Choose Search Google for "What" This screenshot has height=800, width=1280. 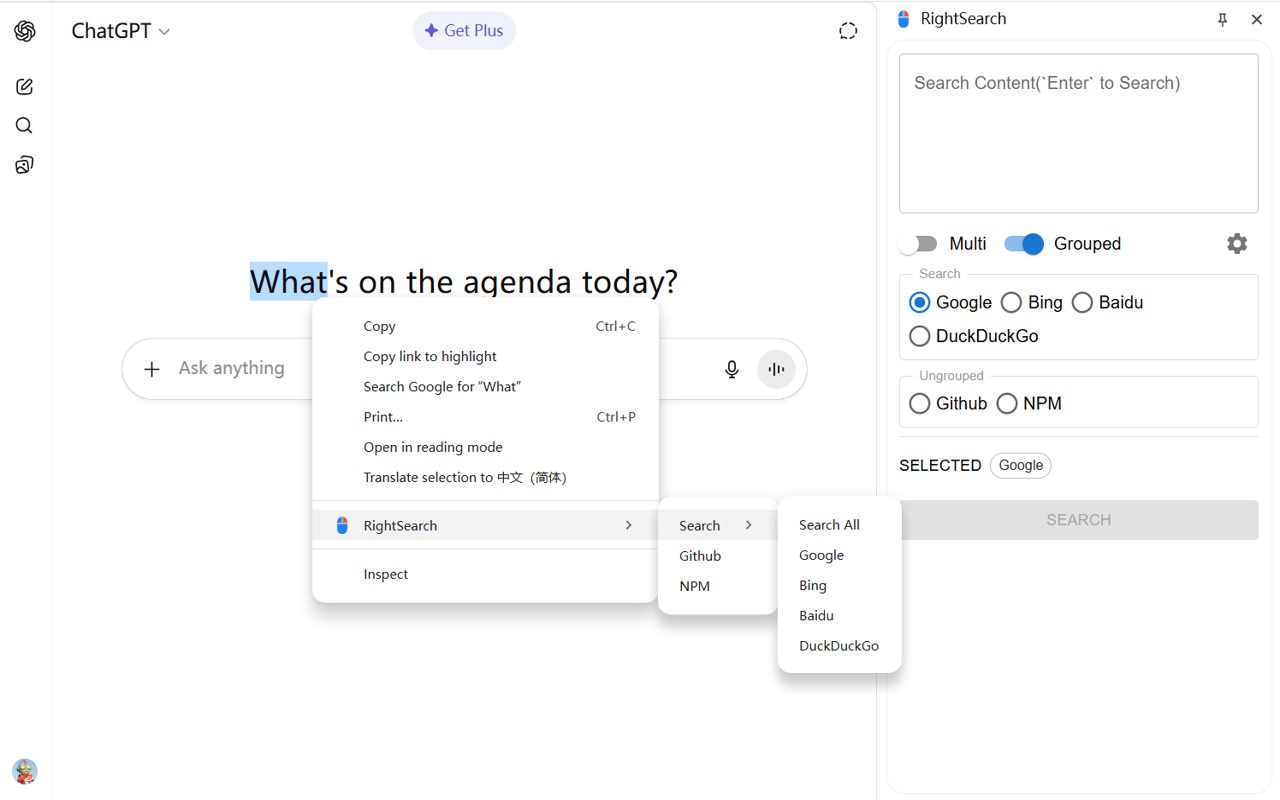click(x=485, y=387)
